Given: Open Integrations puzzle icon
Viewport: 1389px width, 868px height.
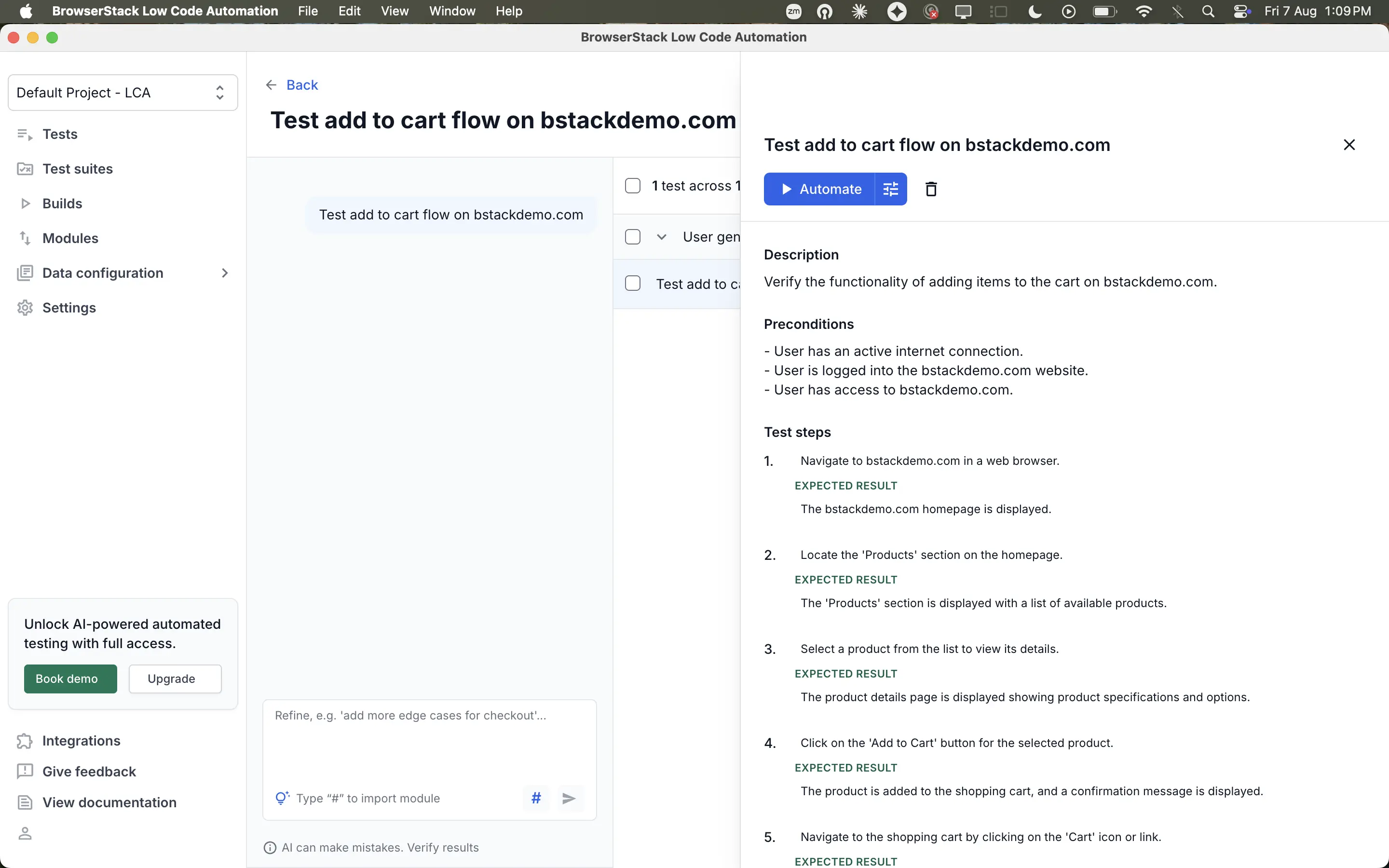Looking at the screenshot, I should click(25, 741).
